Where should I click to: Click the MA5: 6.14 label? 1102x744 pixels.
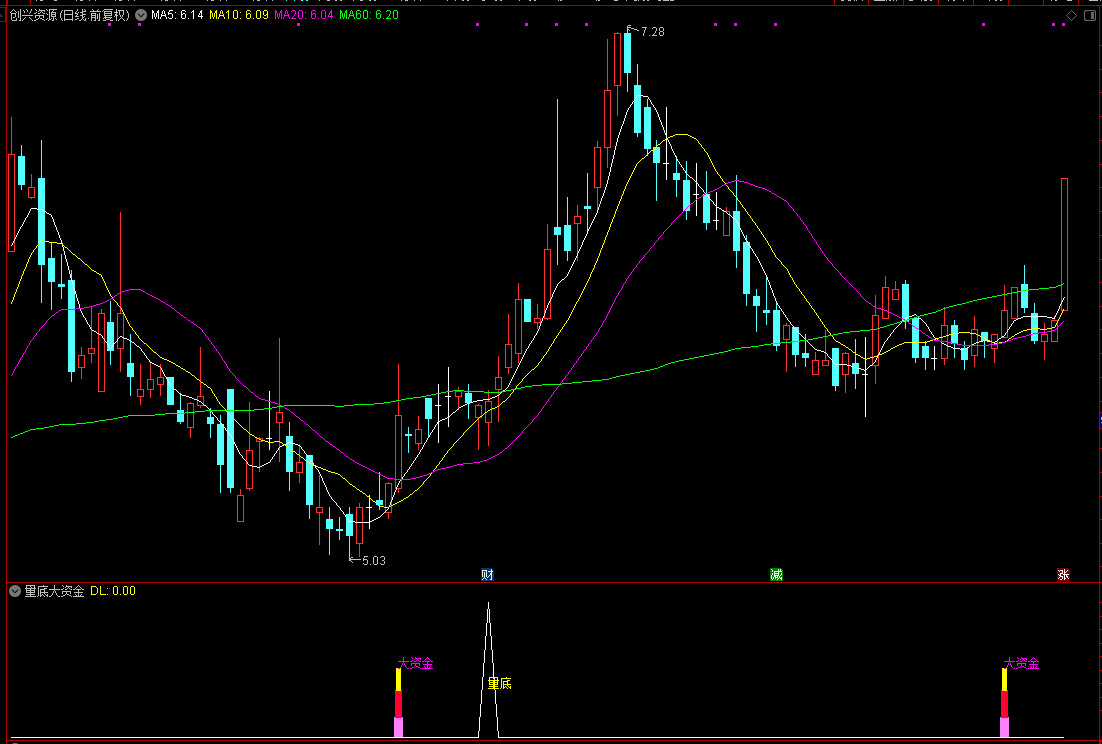(x=178, y=15)
